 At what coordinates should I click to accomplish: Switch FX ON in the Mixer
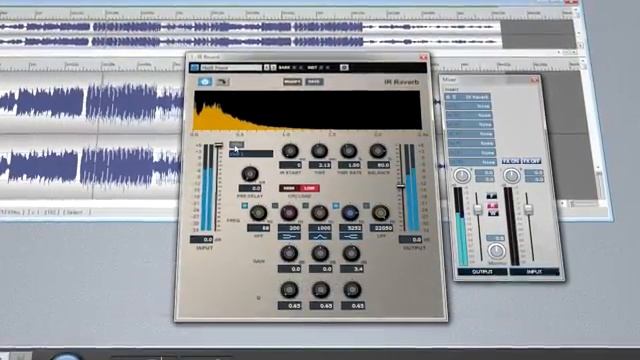click(x=511, y=162)
